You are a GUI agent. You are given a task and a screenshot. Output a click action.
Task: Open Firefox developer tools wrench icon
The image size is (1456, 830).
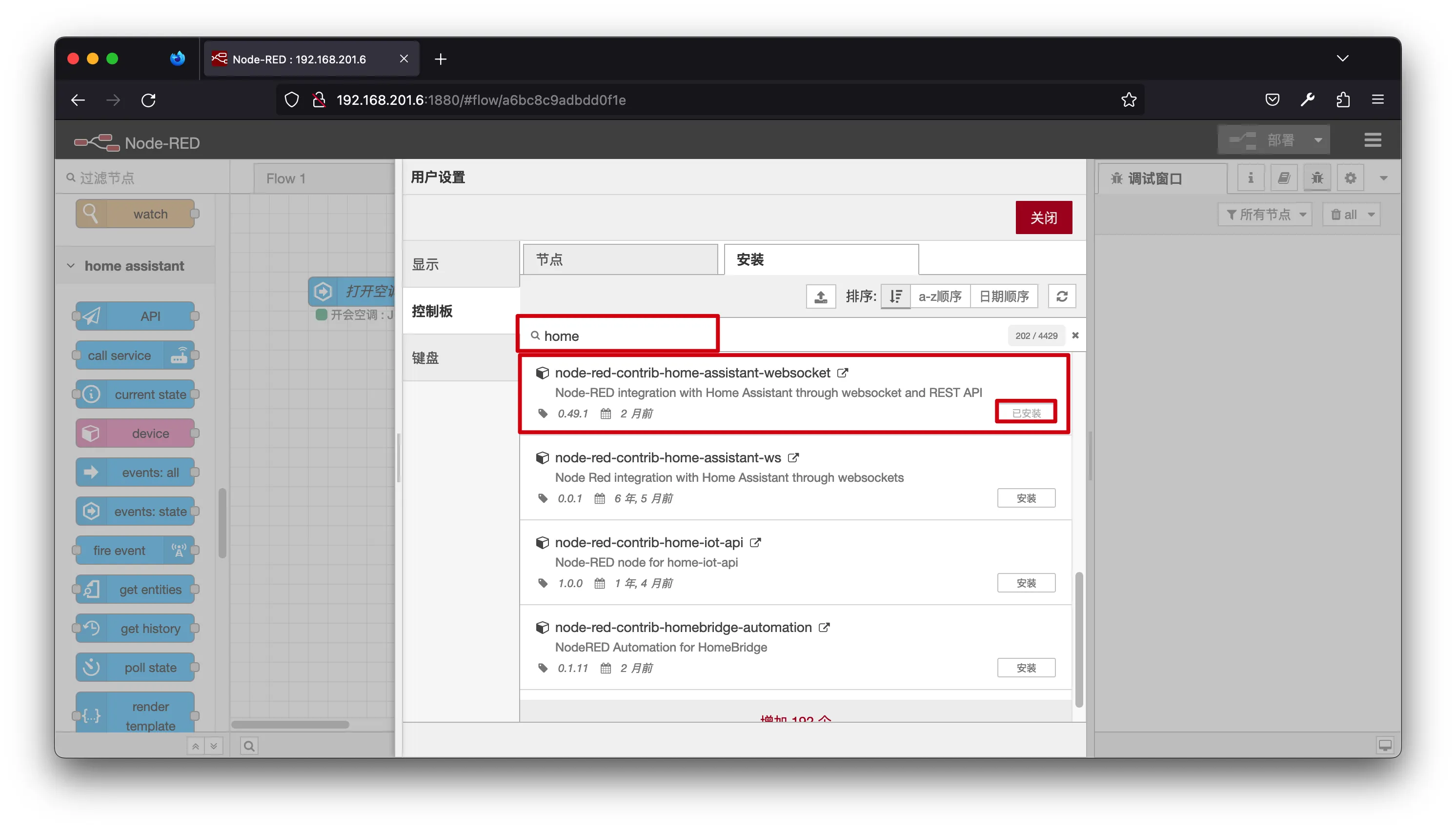[x=1308, y=100]
